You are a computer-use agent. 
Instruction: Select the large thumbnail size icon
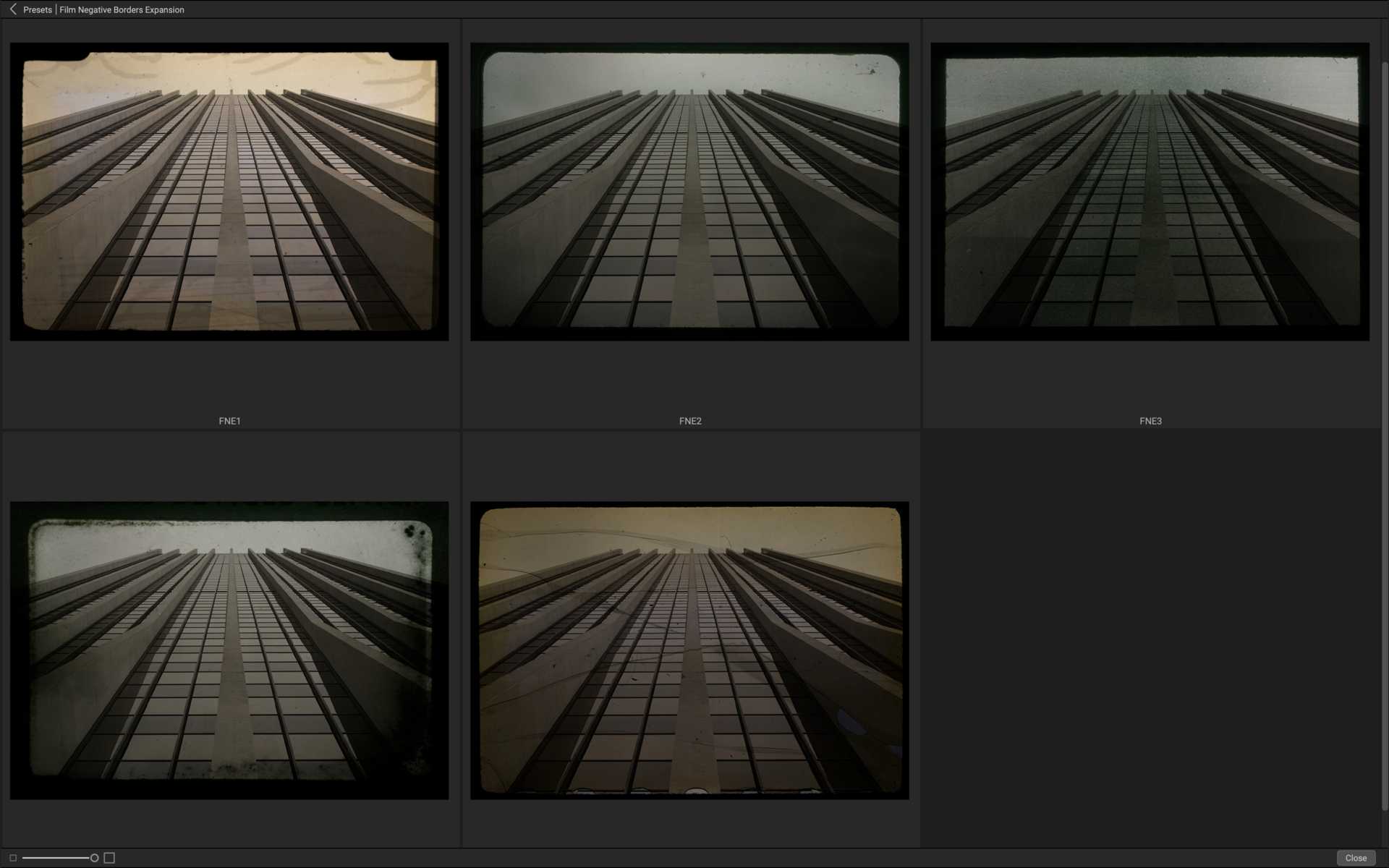[109, 857]
